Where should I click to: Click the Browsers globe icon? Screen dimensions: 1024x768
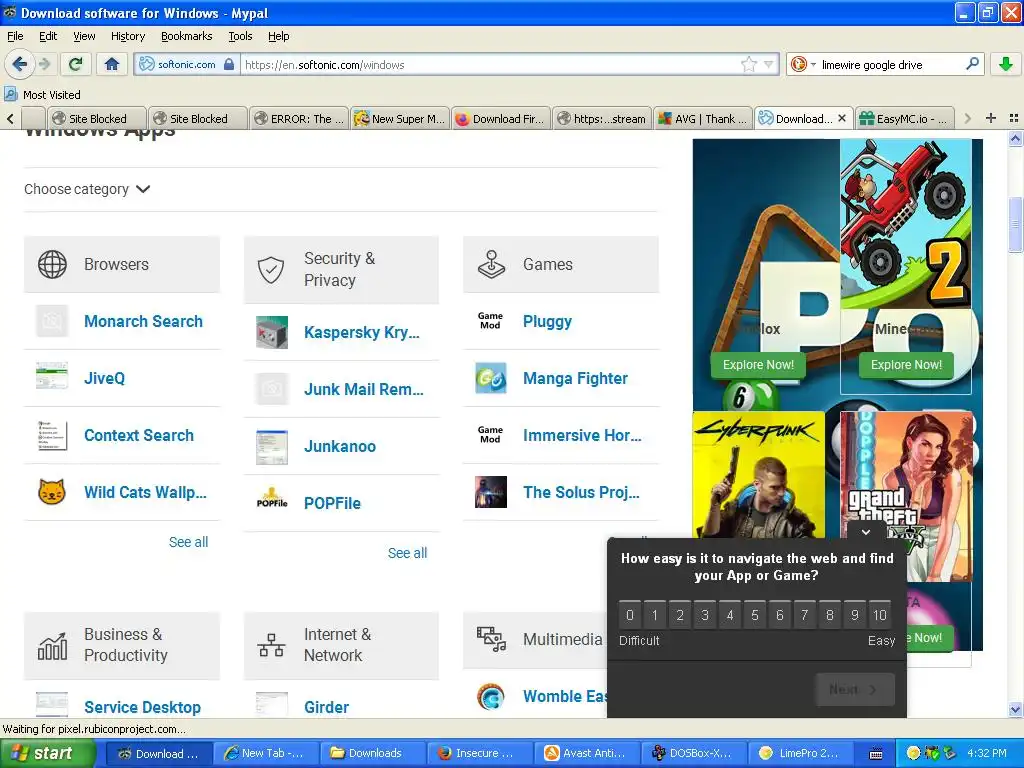52,264
